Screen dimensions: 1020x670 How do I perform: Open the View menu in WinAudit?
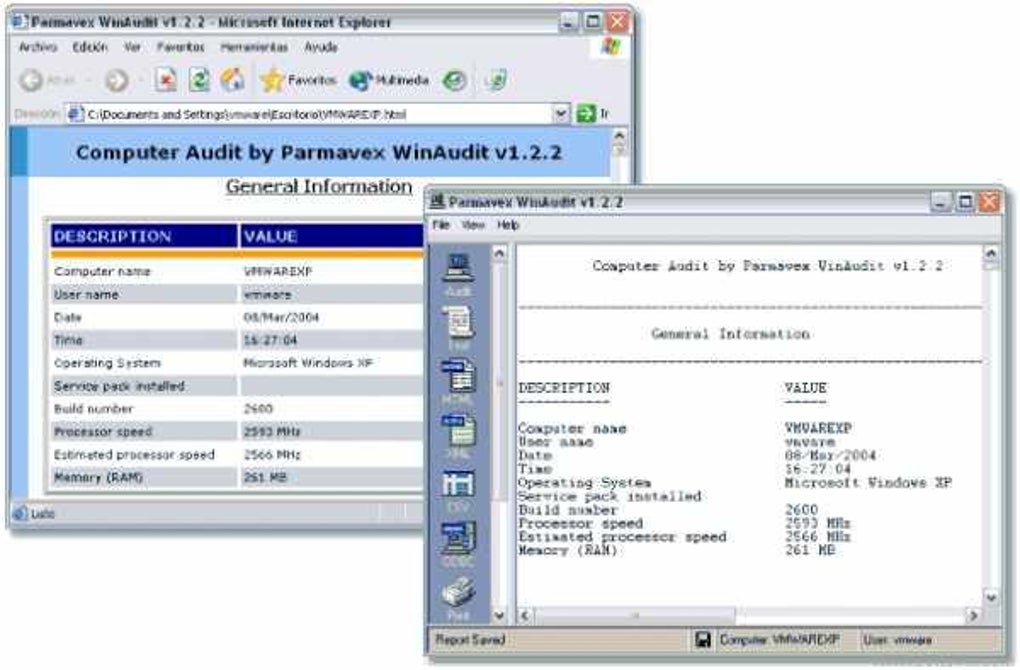click(x=473, y=225)
